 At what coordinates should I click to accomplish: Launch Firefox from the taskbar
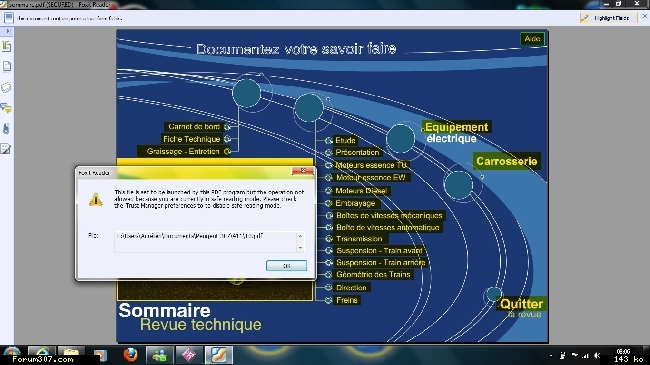tap(130, 355)
